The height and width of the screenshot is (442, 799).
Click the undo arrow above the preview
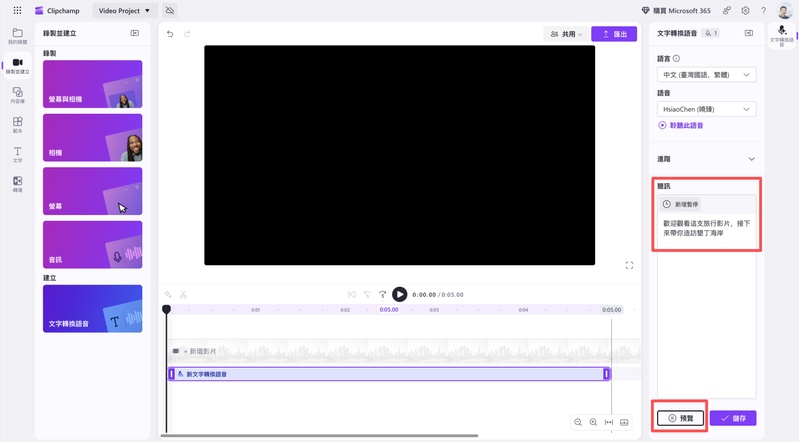pyautogui.click(x=170, y=34)
